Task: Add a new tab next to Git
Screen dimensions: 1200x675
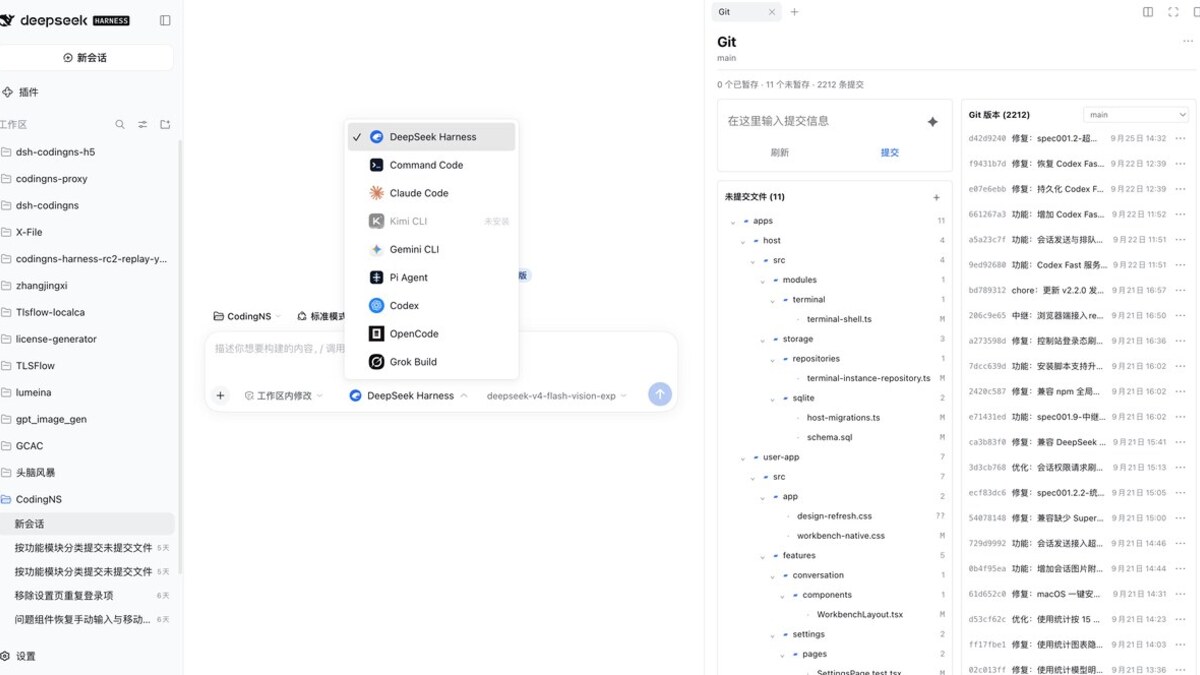Action: pyautogui.click(x=795, y=12)
